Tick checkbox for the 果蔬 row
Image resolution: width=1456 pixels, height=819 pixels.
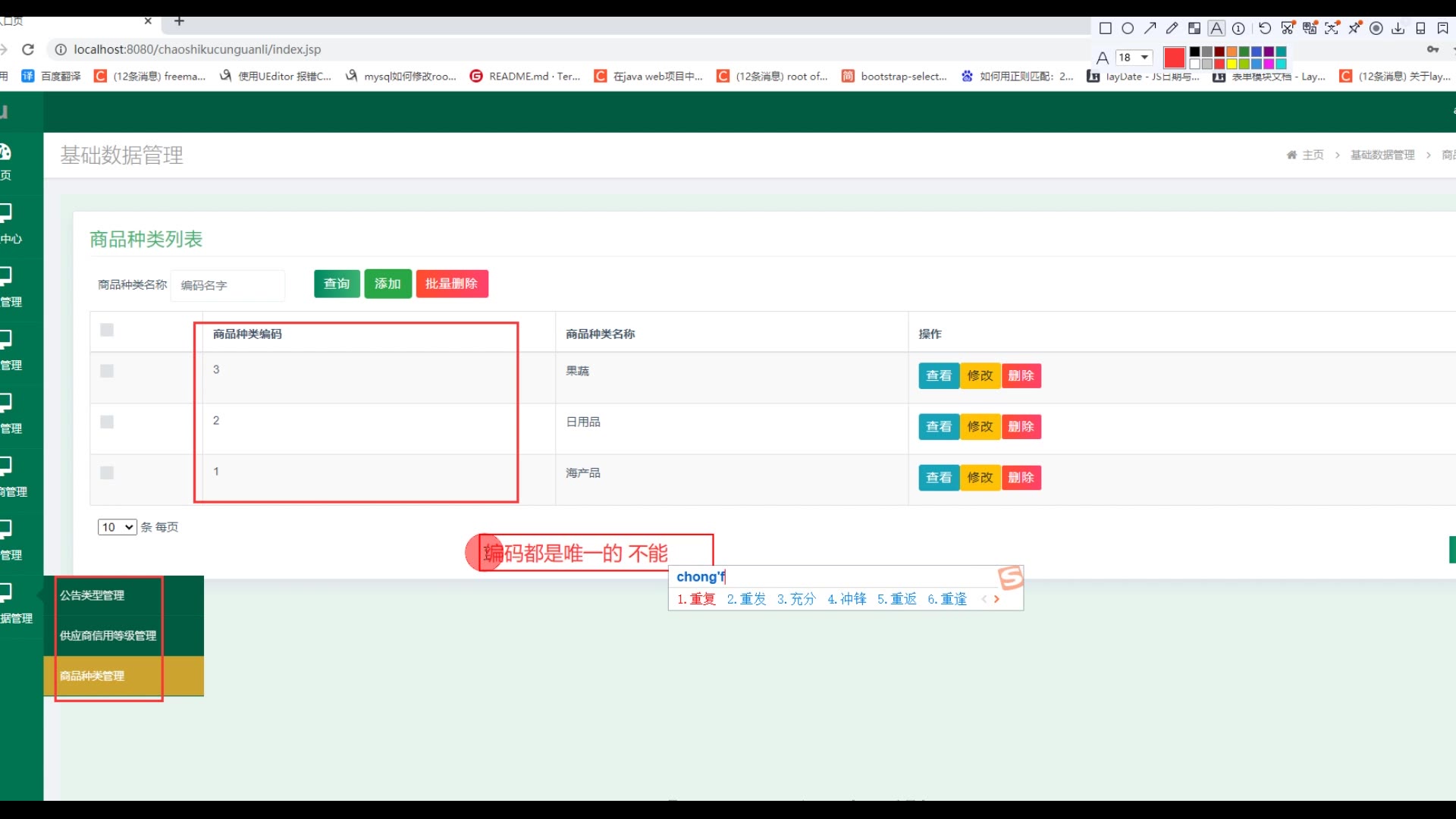click(x=107, y=371)
